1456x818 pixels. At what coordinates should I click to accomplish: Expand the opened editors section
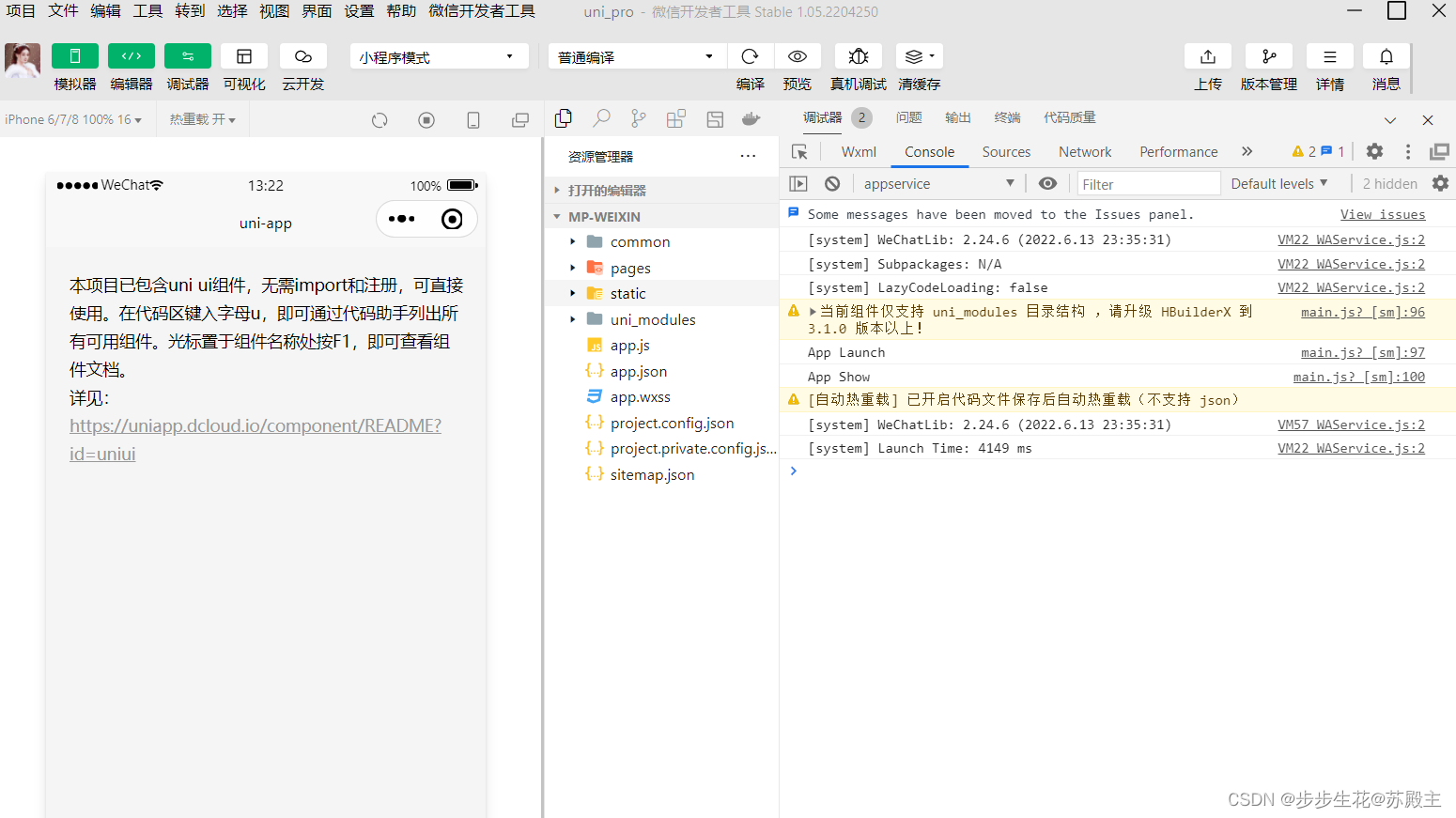coord(661,190)
